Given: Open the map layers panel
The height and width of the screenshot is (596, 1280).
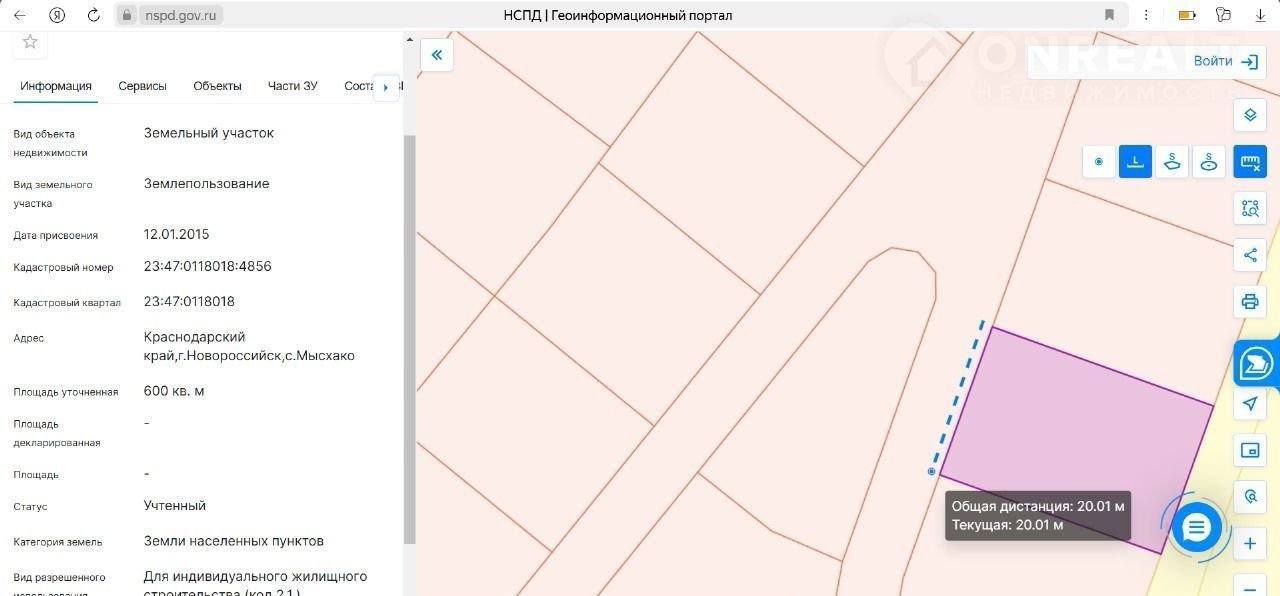Looking at the screenshot, I should click(x=1249, y=115).
